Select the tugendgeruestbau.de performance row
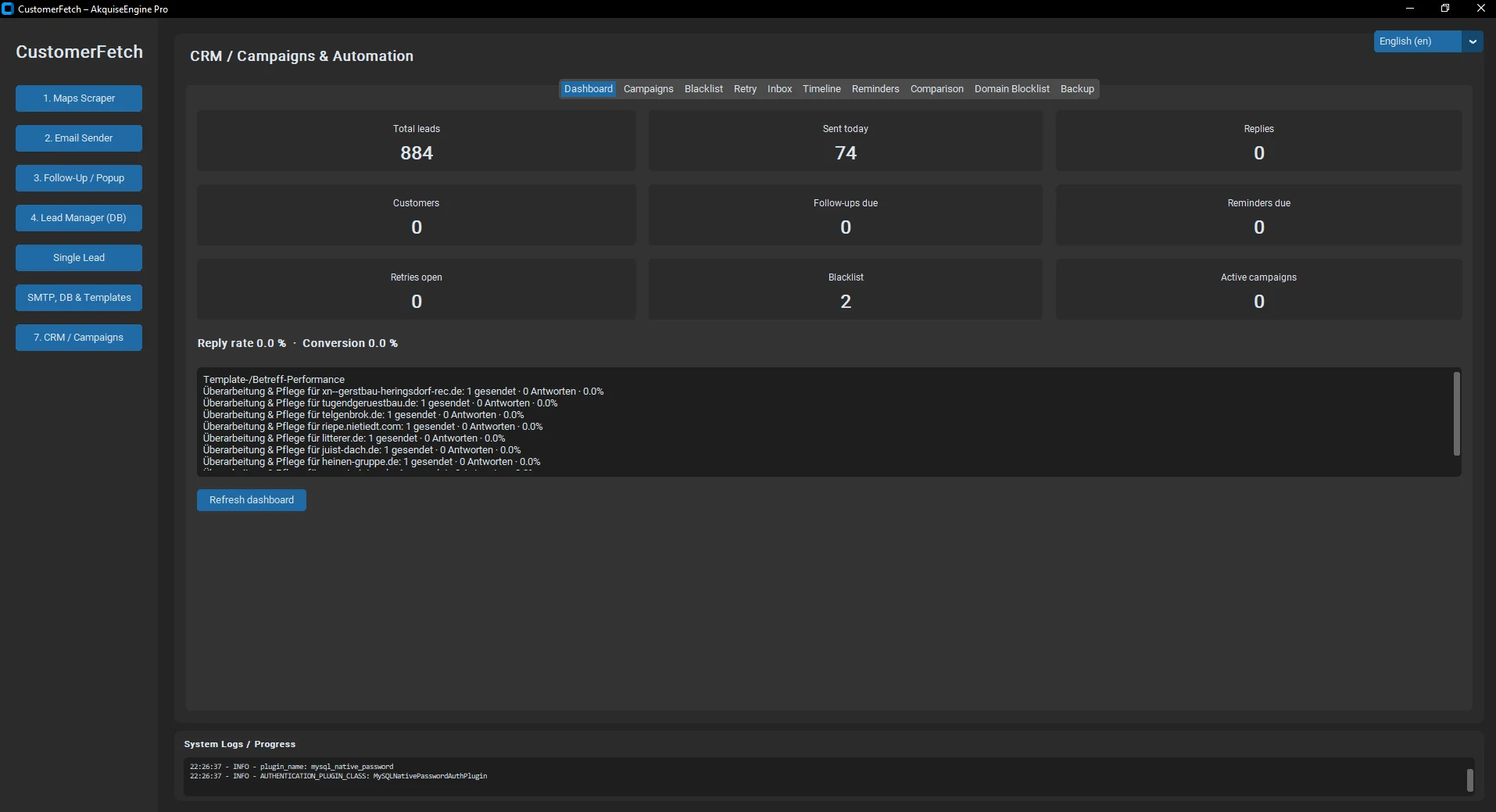 click(x=381, y=403)
